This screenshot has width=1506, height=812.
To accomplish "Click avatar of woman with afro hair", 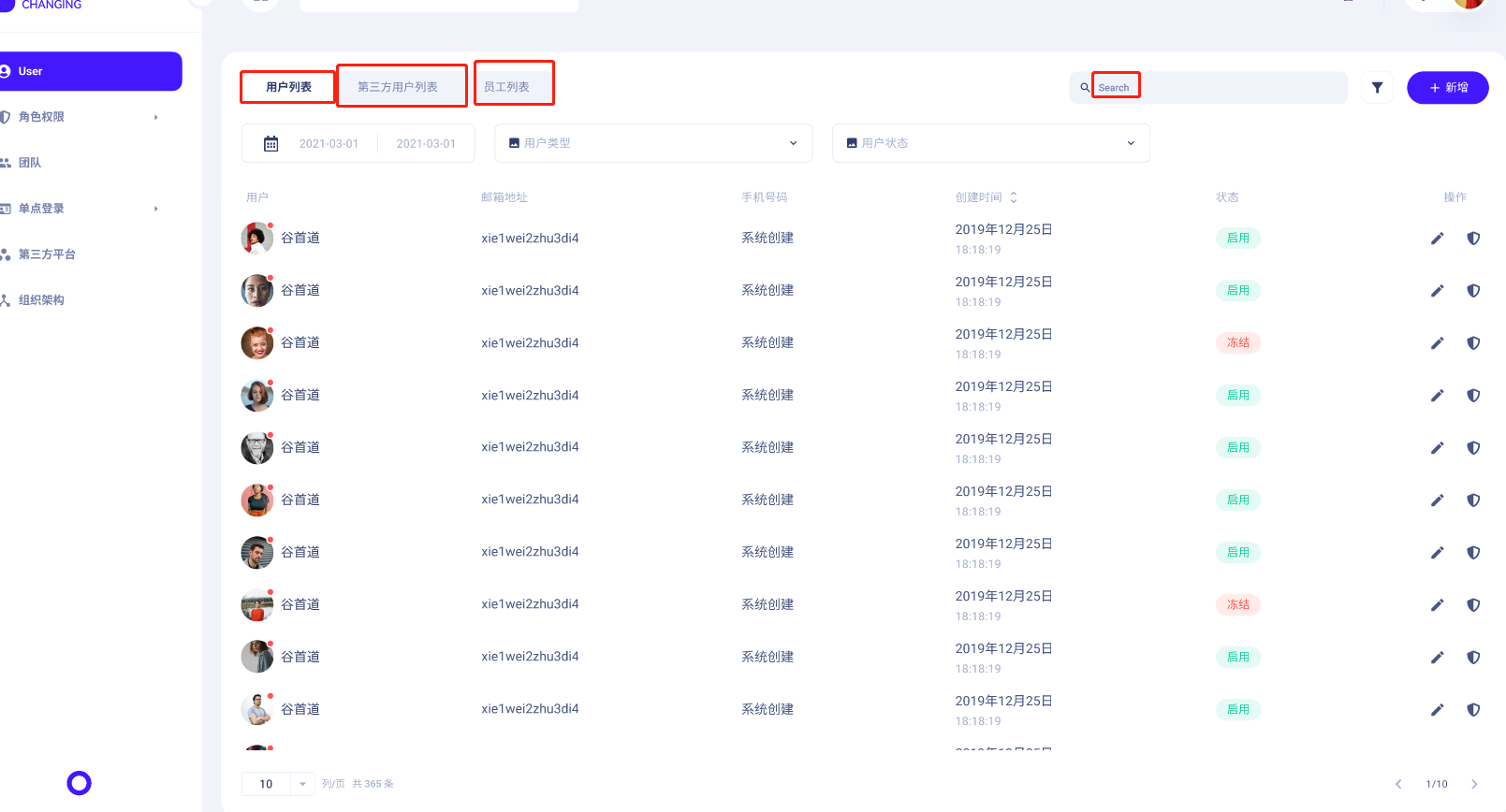I will [x=257, y=239].
